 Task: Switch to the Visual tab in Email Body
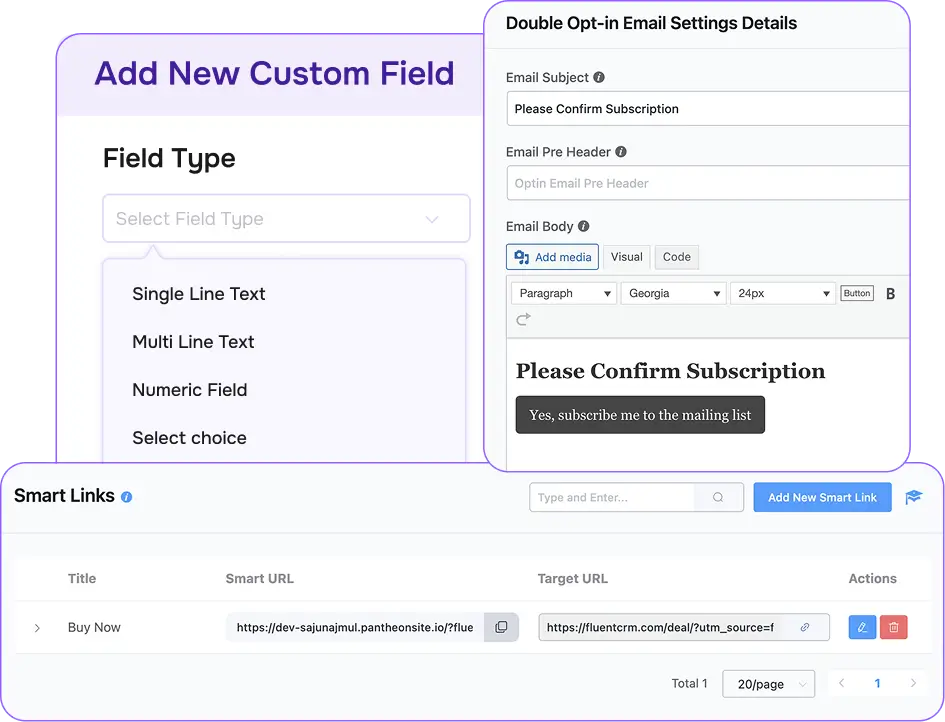pyautogui.click(x=626, y=257)
